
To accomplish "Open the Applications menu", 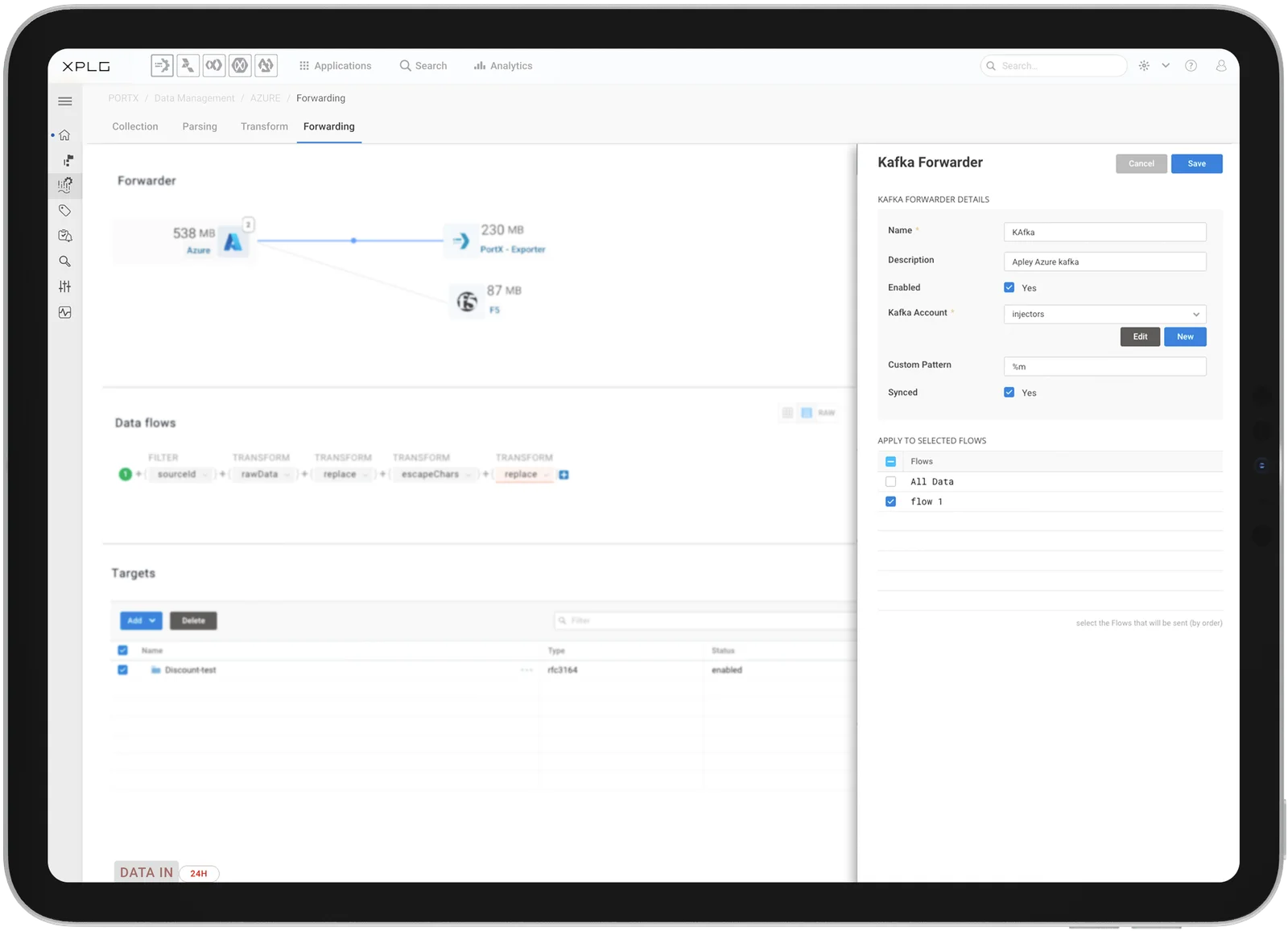I will pyautogui.click(x=335, y=66).
